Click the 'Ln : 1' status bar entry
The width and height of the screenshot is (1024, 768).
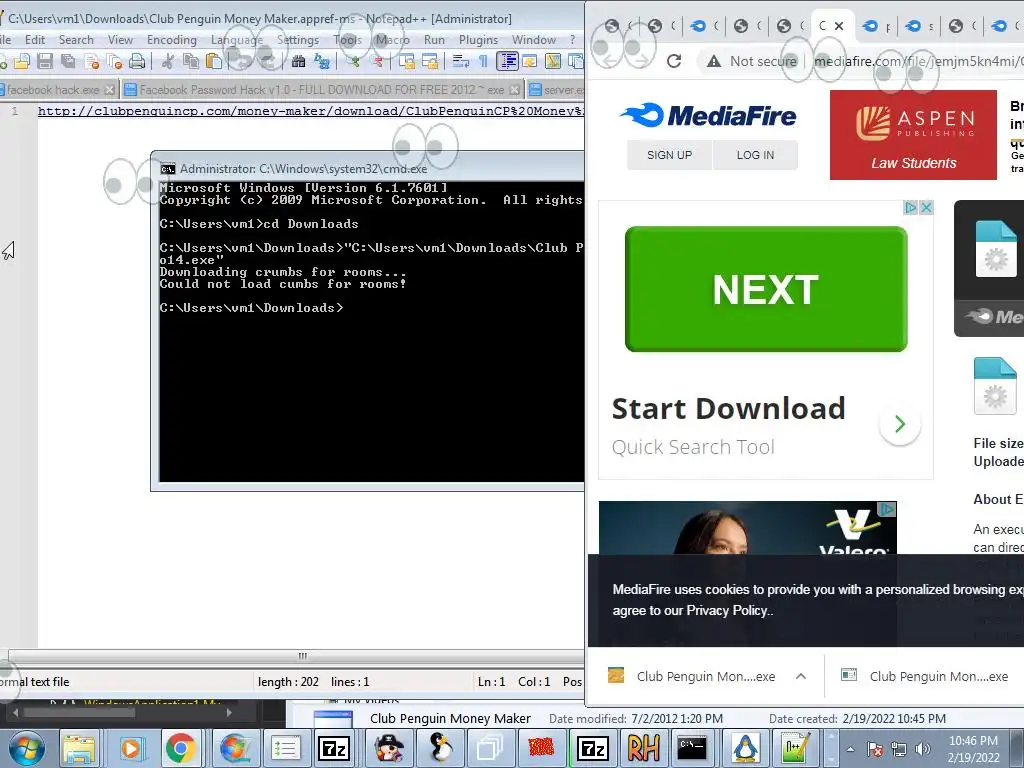tap(491, 682)
